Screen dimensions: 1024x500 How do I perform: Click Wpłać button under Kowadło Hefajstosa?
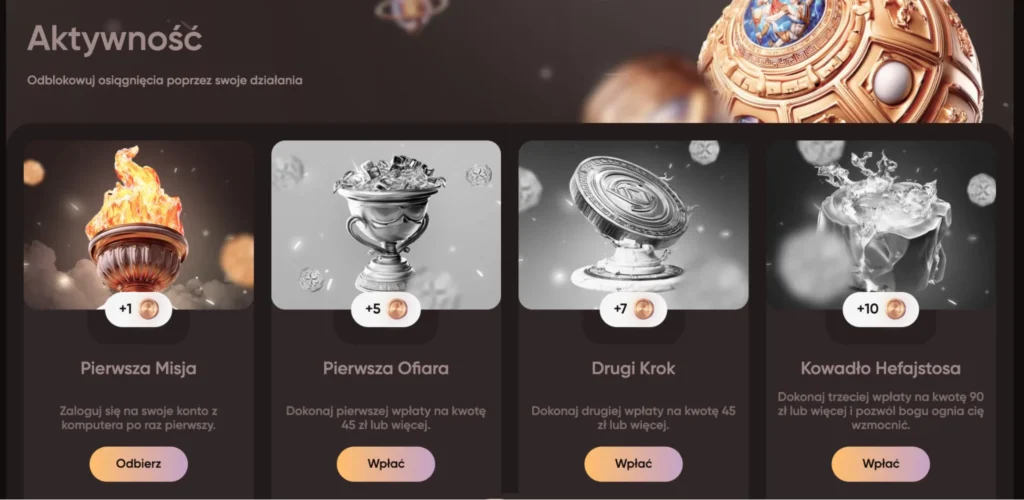(x=880, y=464)
